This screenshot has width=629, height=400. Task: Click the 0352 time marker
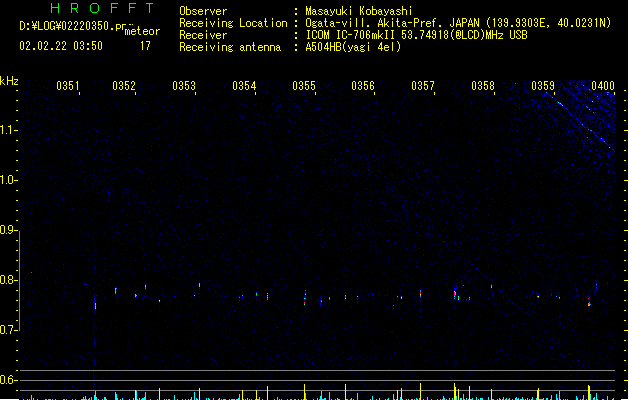[124, 86]
